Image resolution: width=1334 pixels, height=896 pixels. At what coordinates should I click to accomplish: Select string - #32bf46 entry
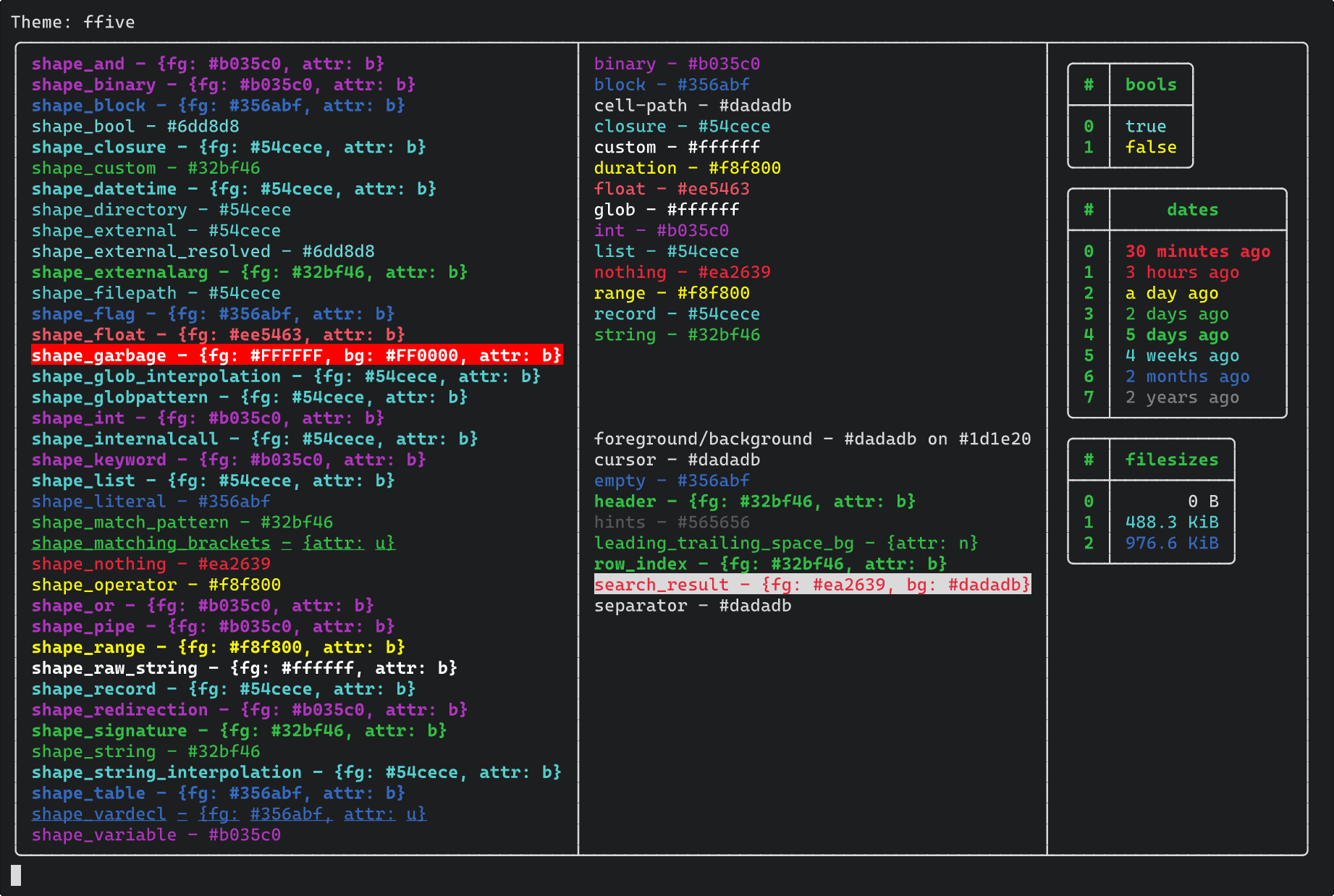(677, 335)
